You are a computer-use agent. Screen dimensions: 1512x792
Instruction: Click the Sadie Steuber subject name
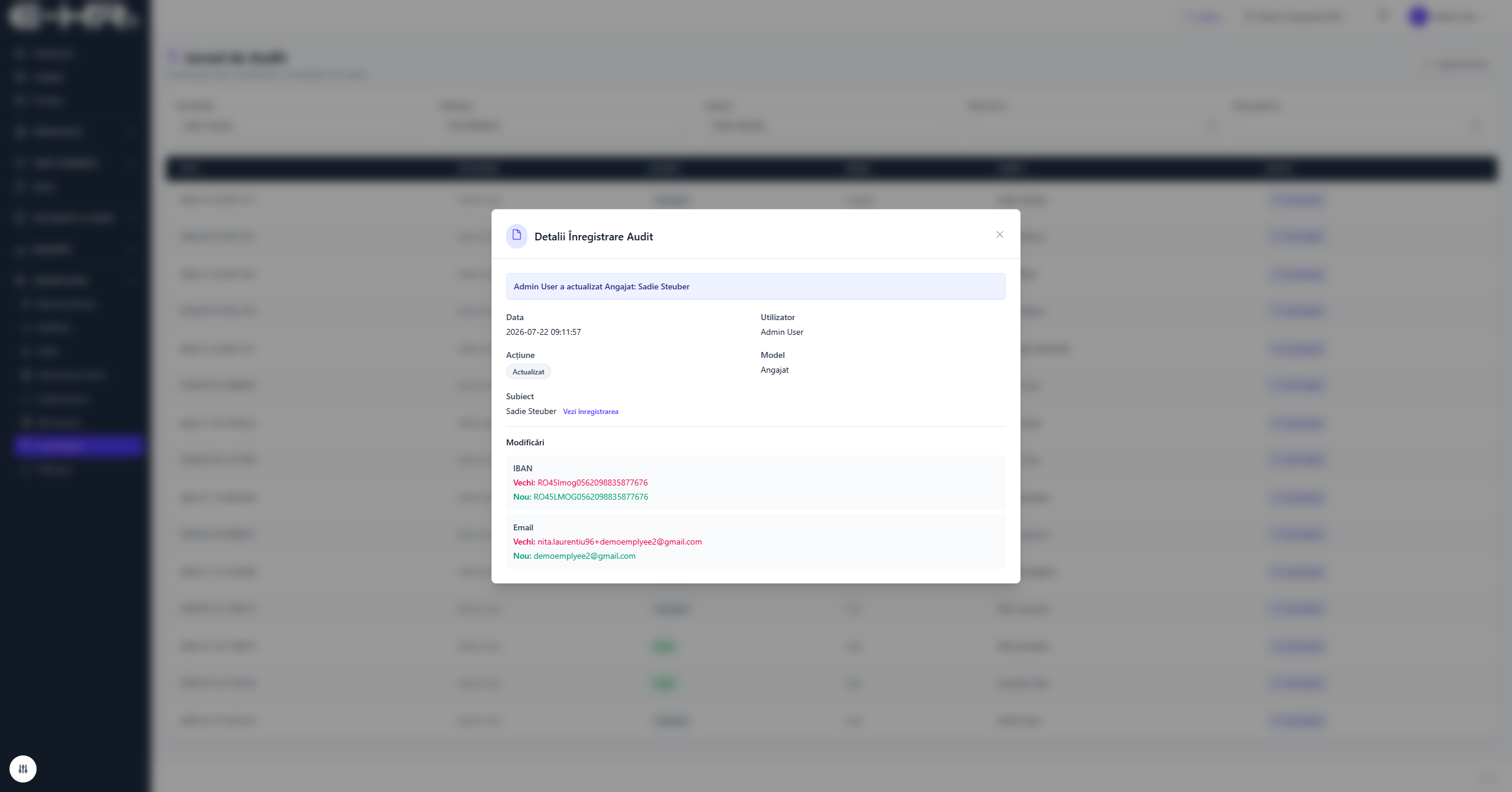[x=531, y=411]
